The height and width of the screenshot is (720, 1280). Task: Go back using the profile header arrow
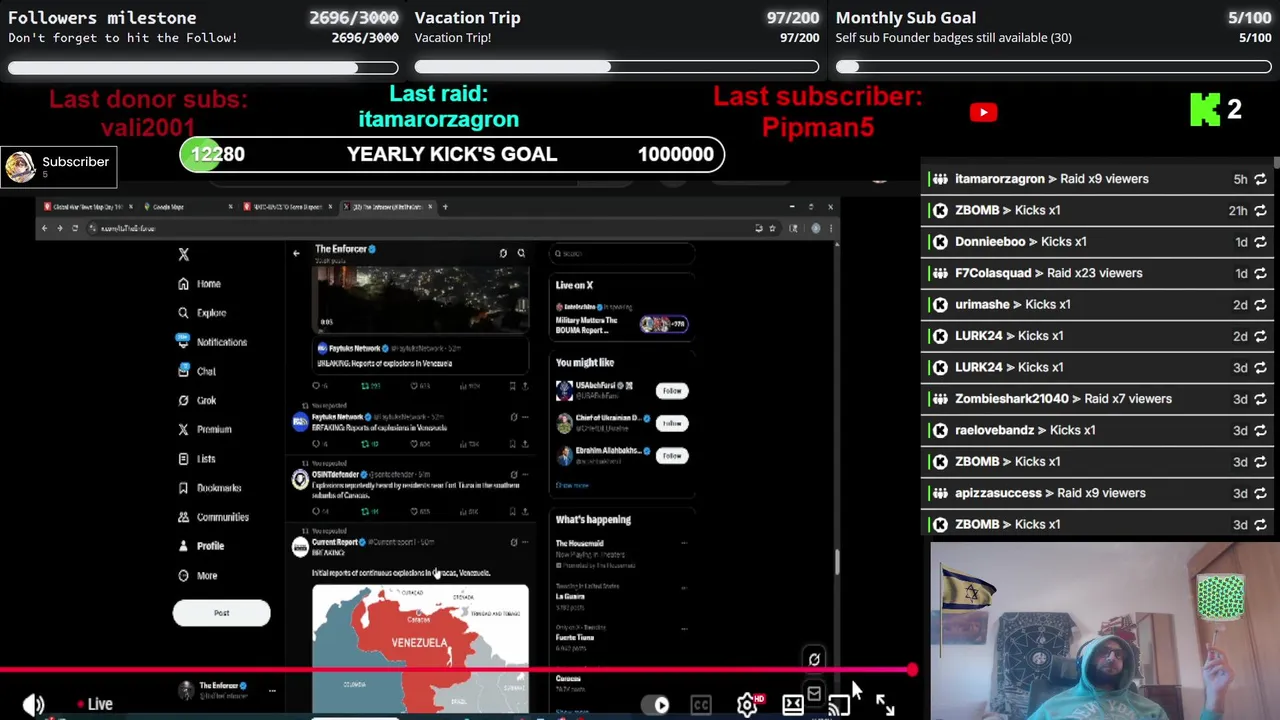[296, 253]
